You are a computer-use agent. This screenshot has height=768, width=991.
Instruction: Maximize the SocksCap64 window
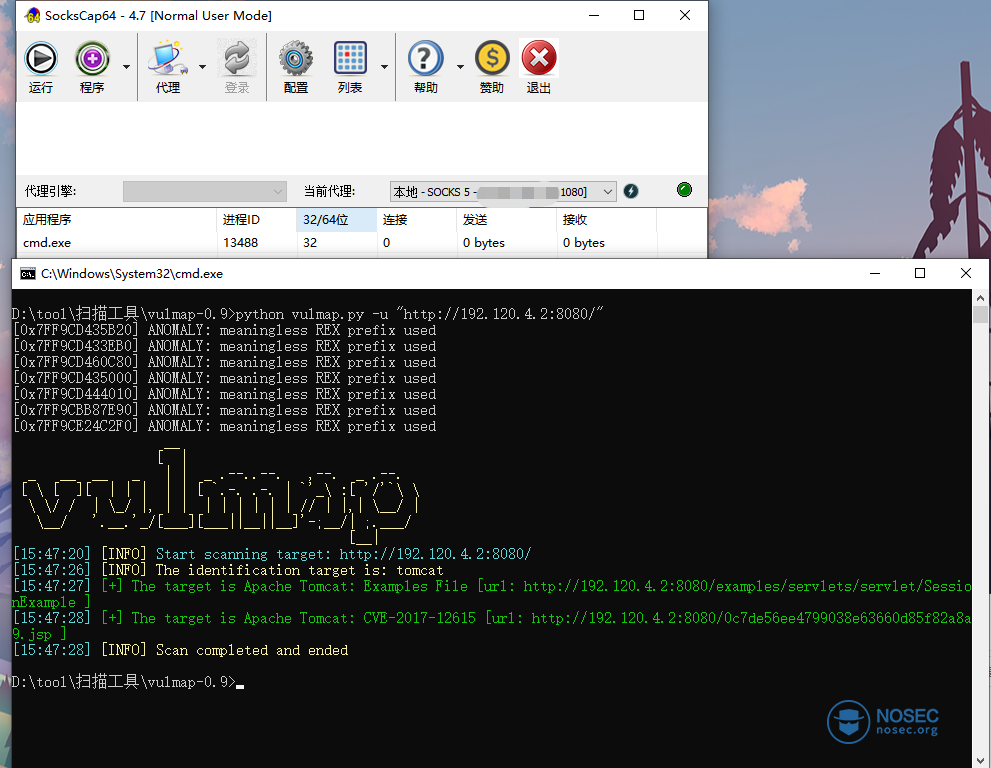click(x=639, y=15)
